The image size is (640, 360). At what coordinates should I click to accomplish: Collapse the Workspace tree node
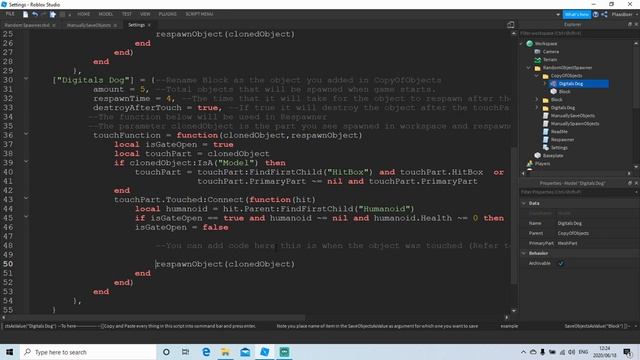click(x=522, y=43)
